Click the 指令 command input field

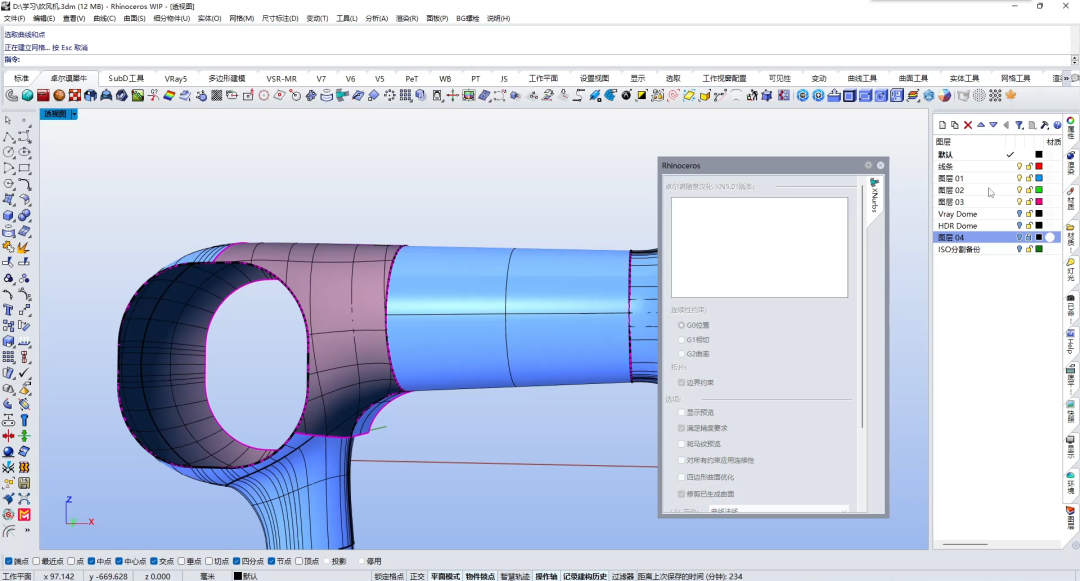click(544, 60)
